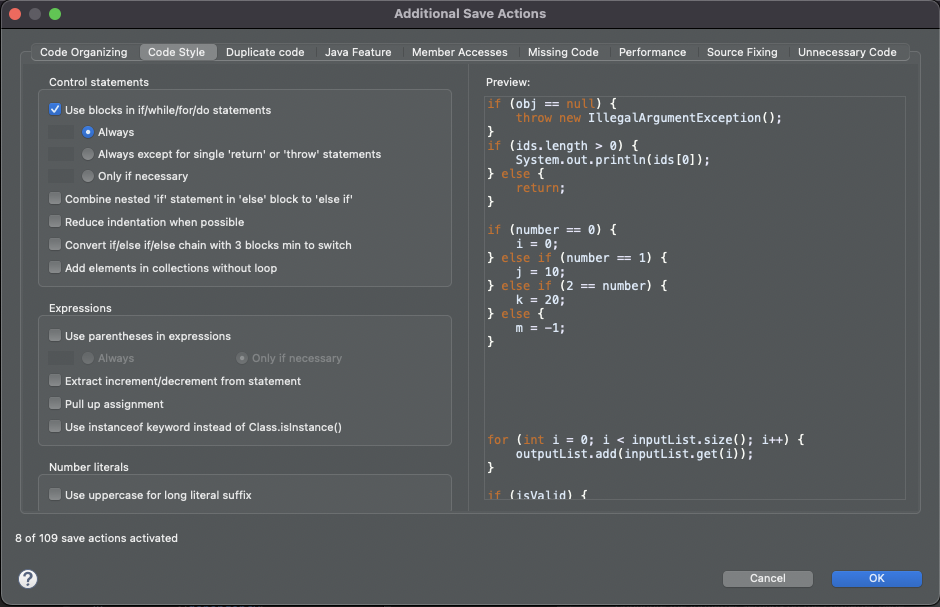
Task: Click the '} else if (2 == number) {' line
Action: coord(577,286)
